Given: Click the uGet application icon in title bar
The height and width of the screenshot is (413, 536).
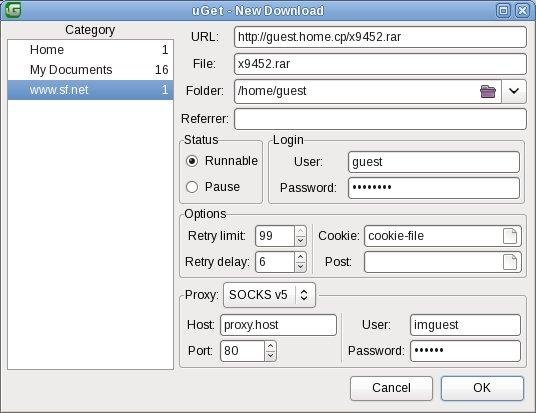Looking at the screenshot, I should click(13, 10).
